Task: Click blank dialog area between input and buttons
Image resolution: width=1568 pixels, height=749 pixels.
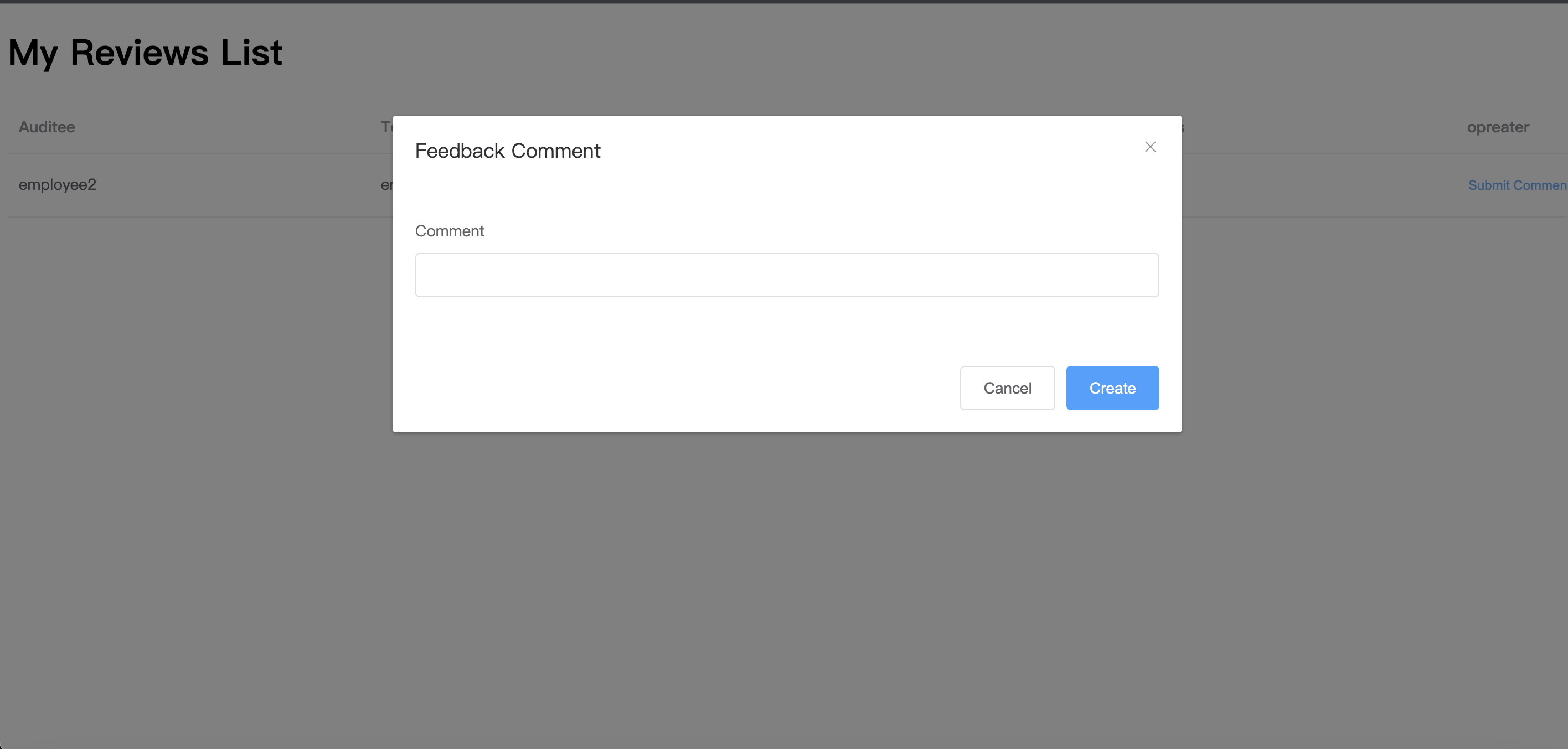Action: [785, 332]
